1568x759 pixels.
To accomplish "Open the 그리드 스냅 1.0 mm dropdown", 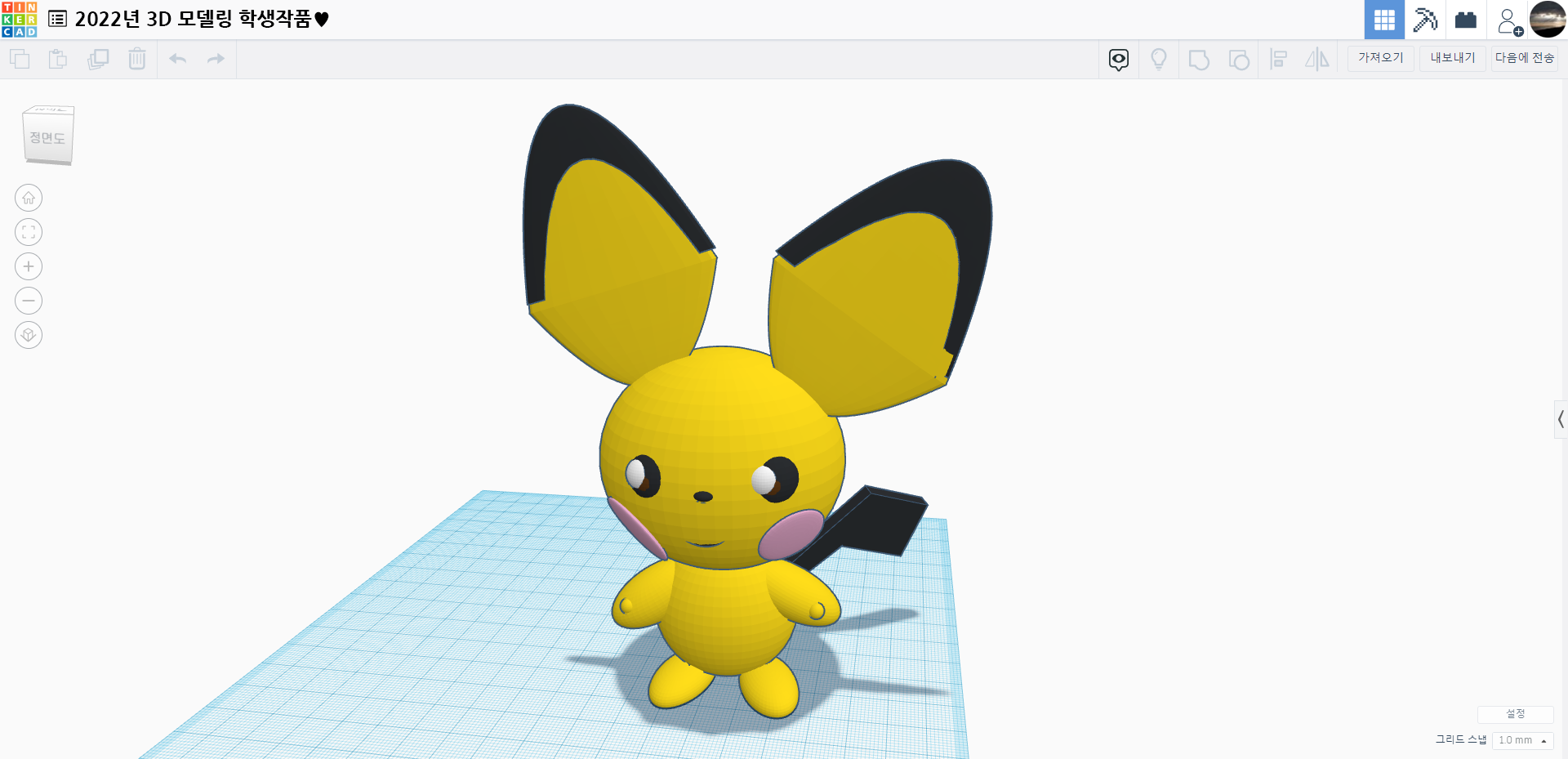I will click(1523, 740).
